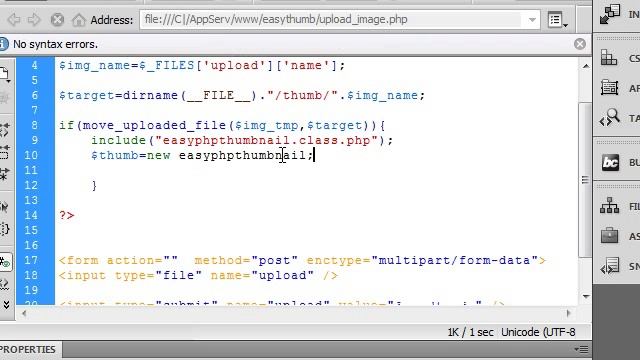Screen dimensions: 640x360
Task: Click the 1K / 1 sec status text
Action: [x=470, y=332]
